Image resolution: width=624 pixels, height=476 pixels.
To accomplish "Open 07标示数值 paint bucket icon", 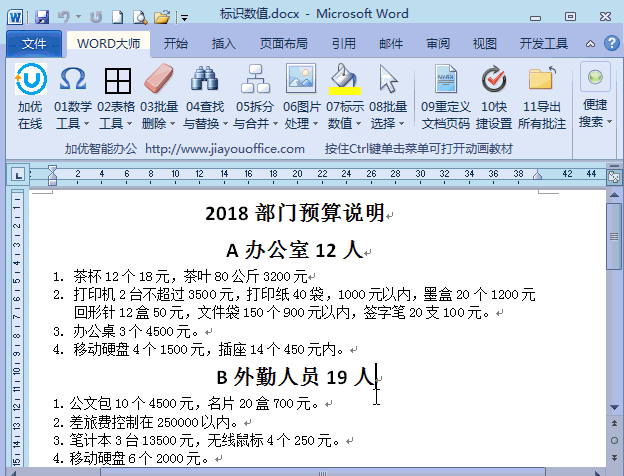I will [x=345, y=79].
